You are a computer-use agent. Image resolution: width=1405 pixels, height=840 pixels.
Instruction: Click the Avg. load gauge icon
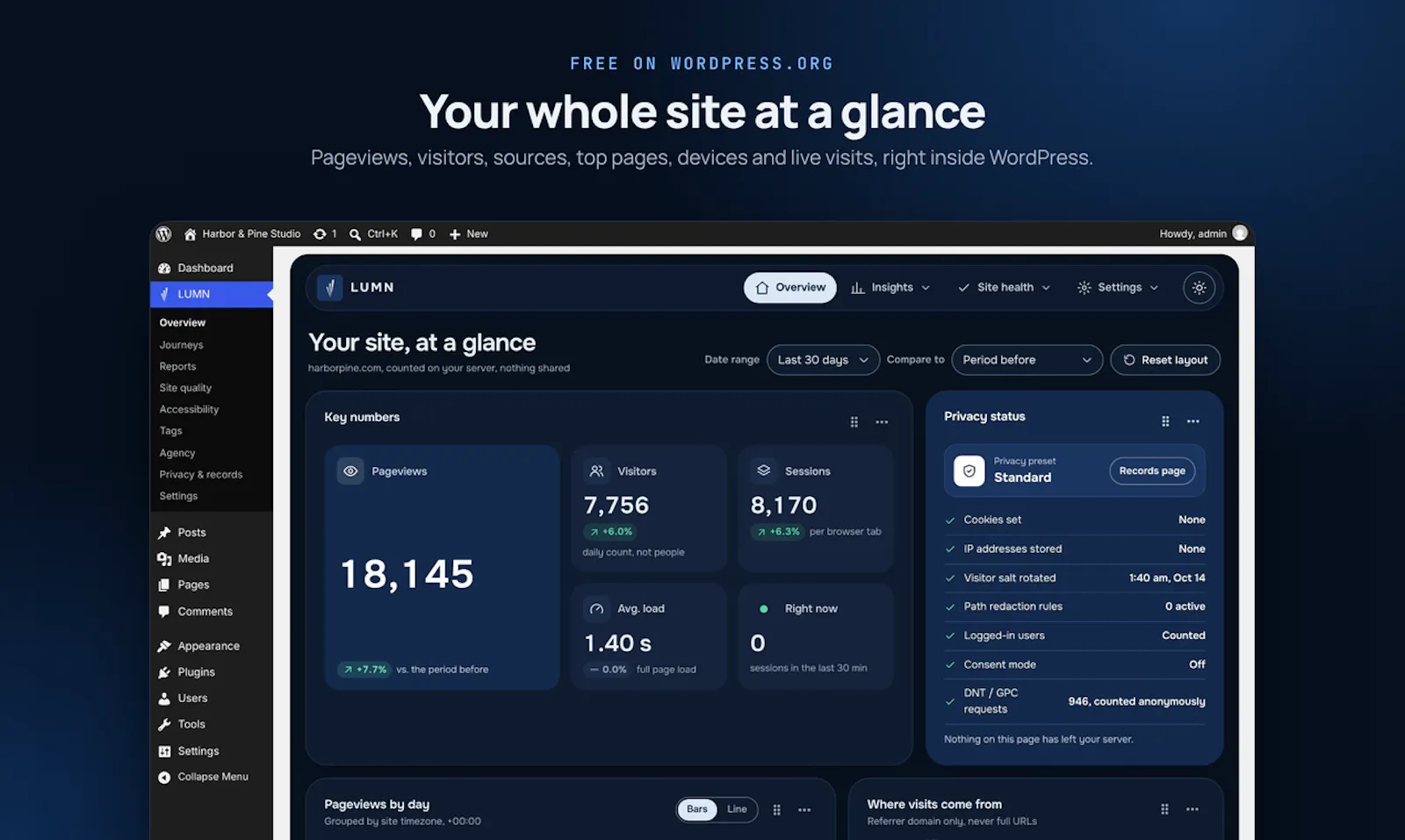[596, 608]
